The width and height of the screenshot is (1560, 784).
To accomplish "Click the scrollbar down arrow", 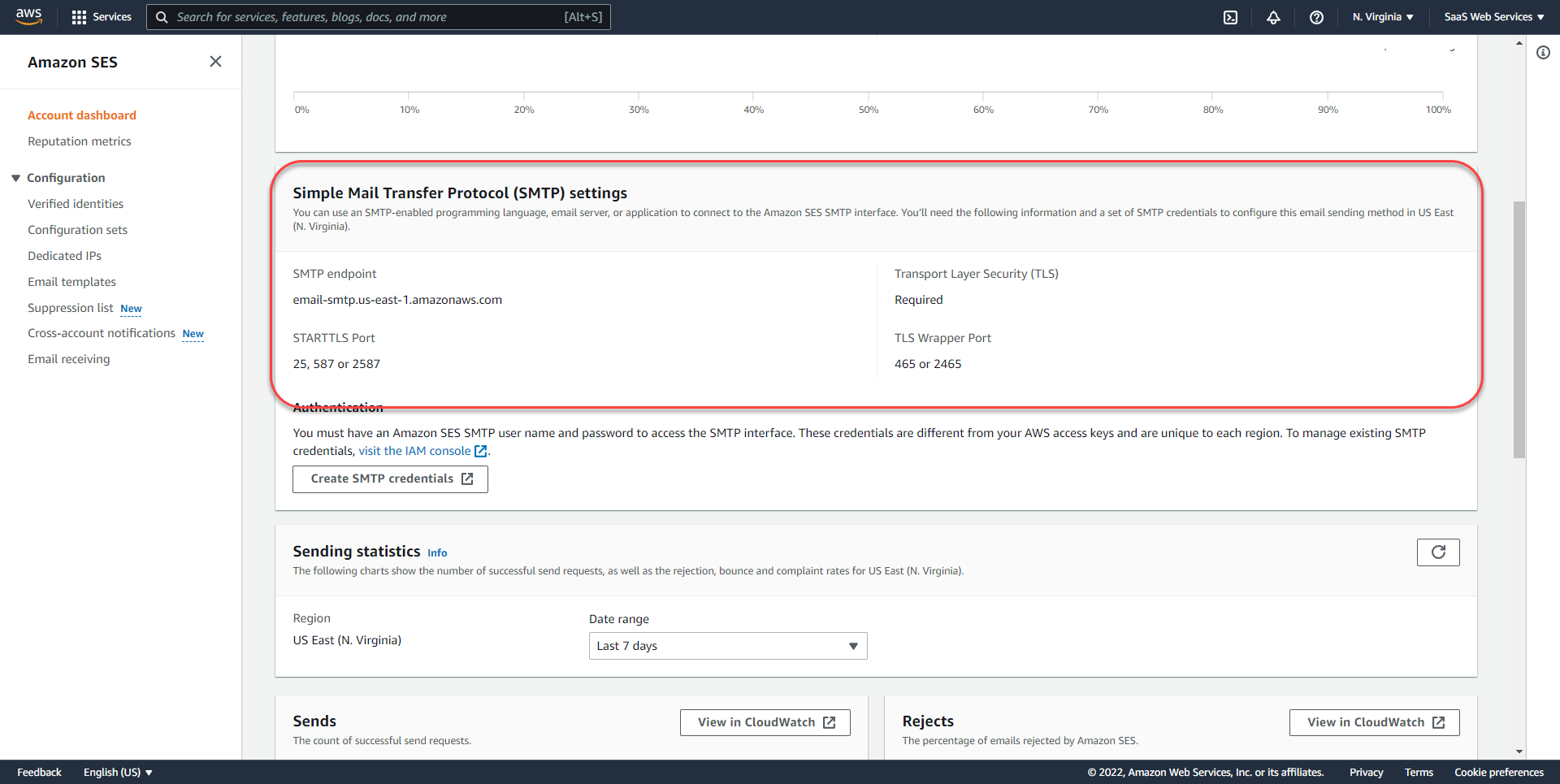I will pyautogui.click(x=1519, y=752).
